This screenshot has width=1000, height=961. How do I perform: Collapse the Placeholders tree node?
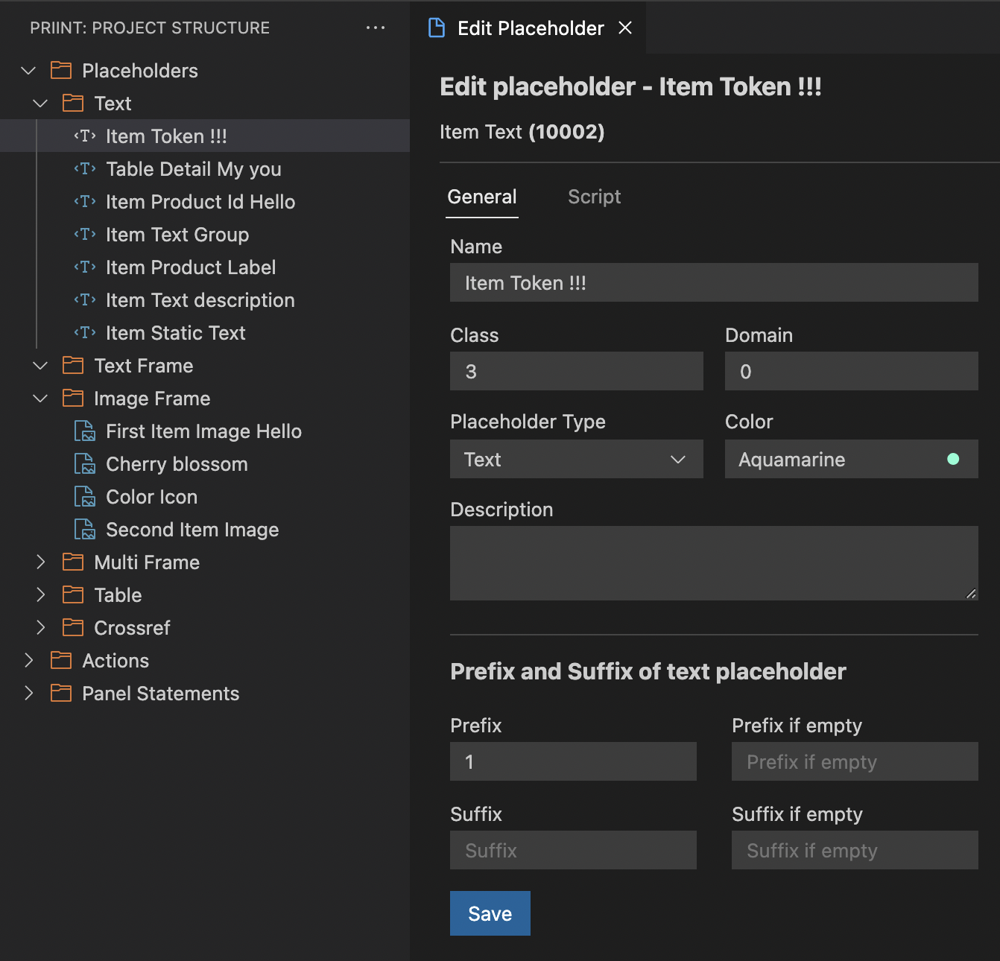tap(28, 70)
